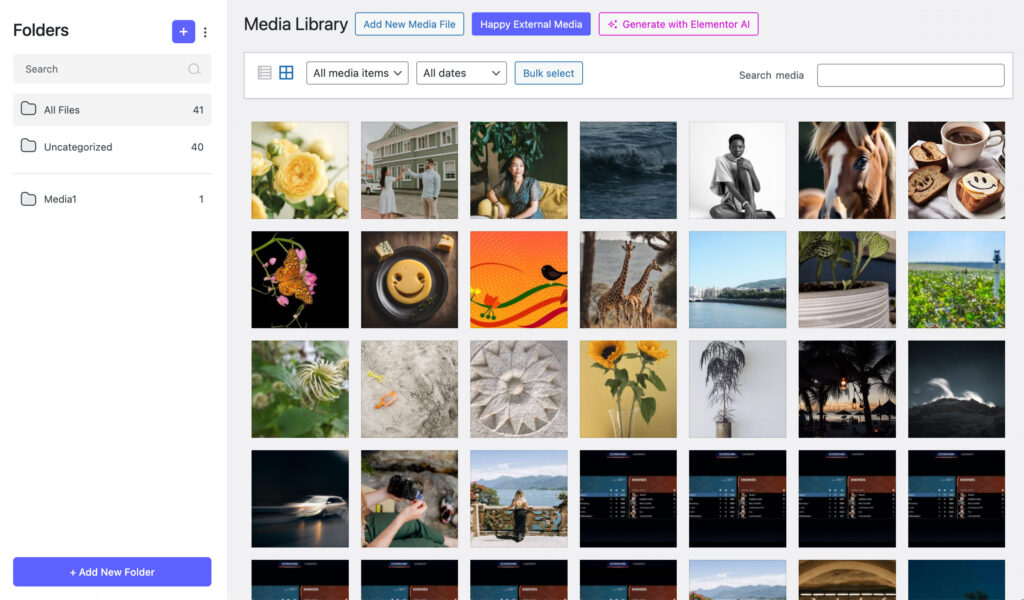Click the Media1 folder icon
Viewport: 1024px width, 600px height.
point(28,198)
